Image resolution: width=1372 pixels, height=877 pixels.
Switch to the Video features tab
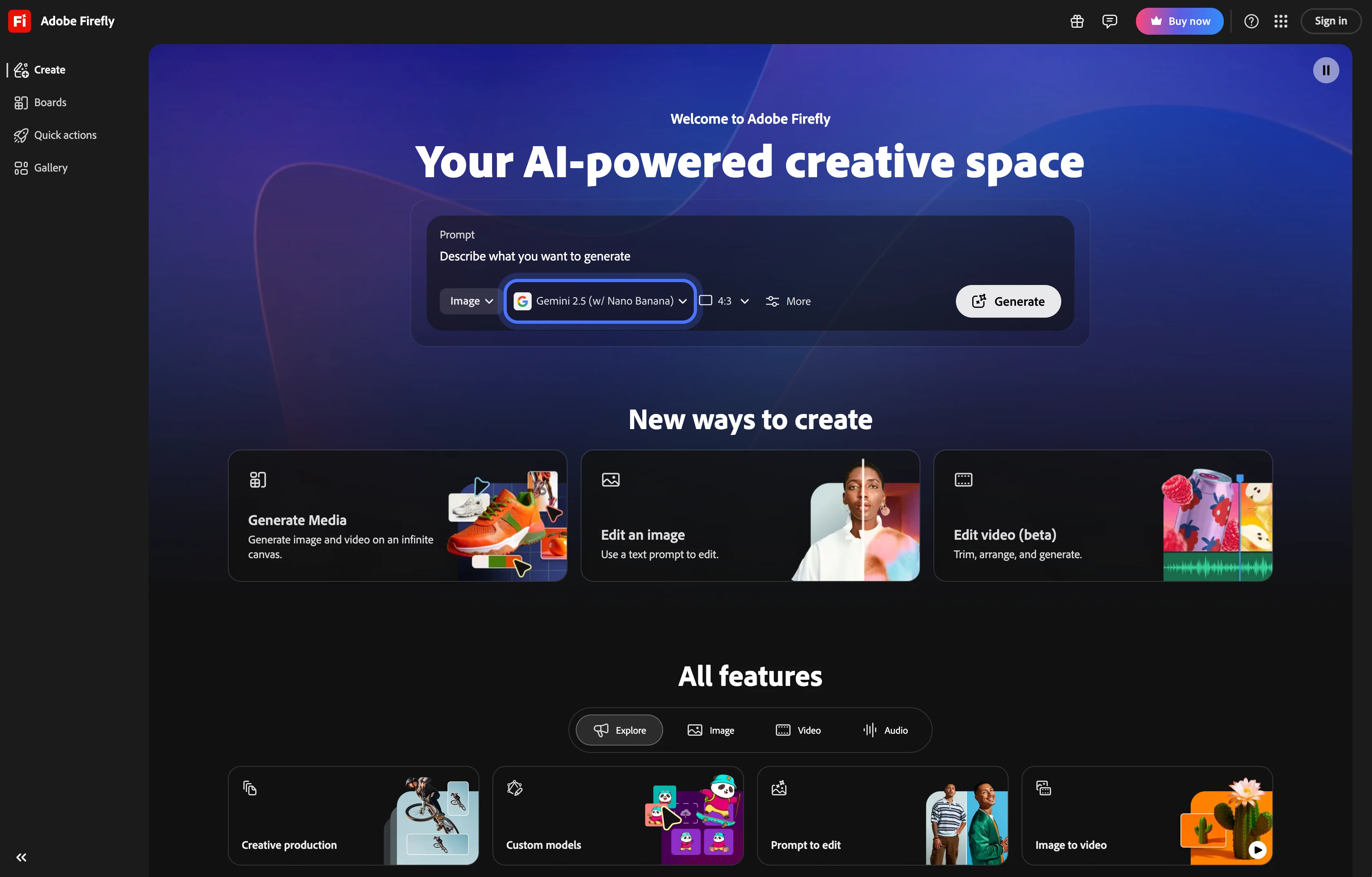[798, 730]
